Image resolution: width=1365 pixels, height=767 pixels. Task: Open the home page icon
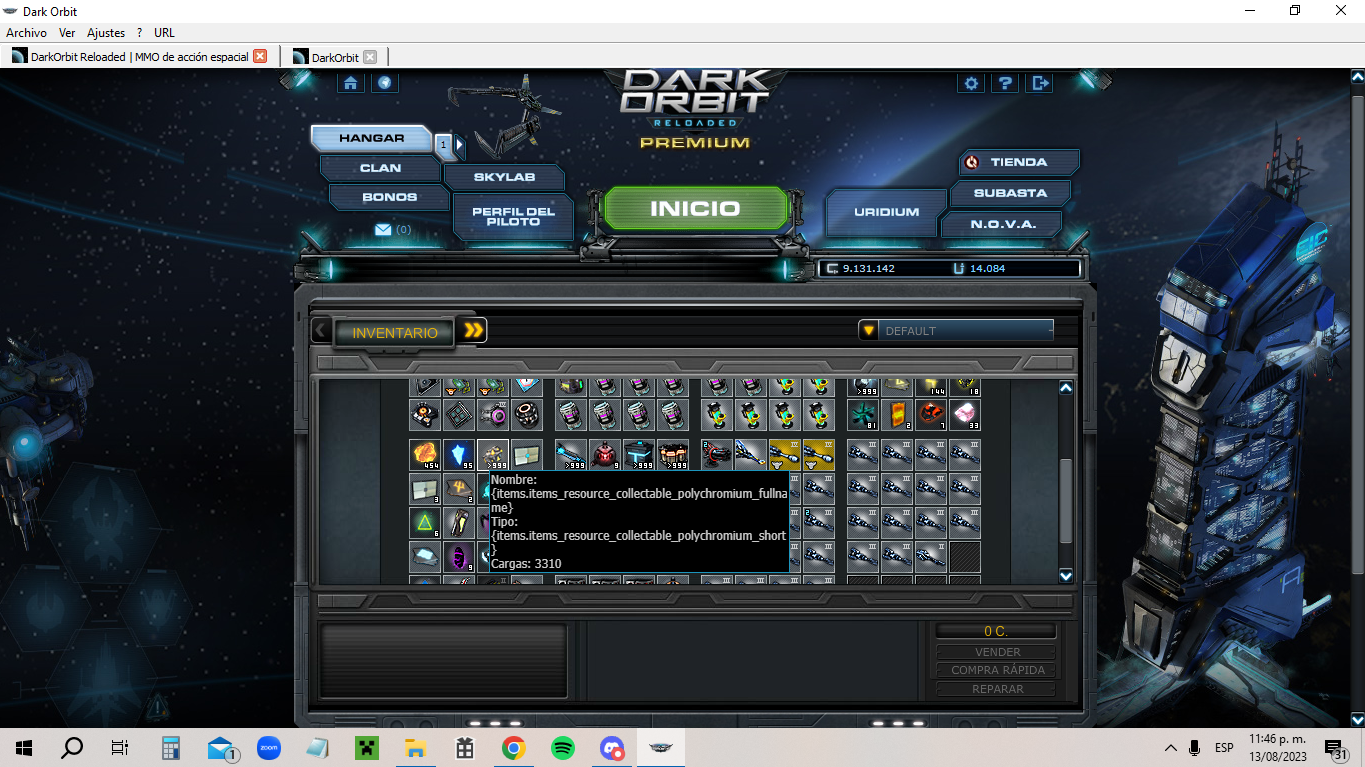(350, 83)
